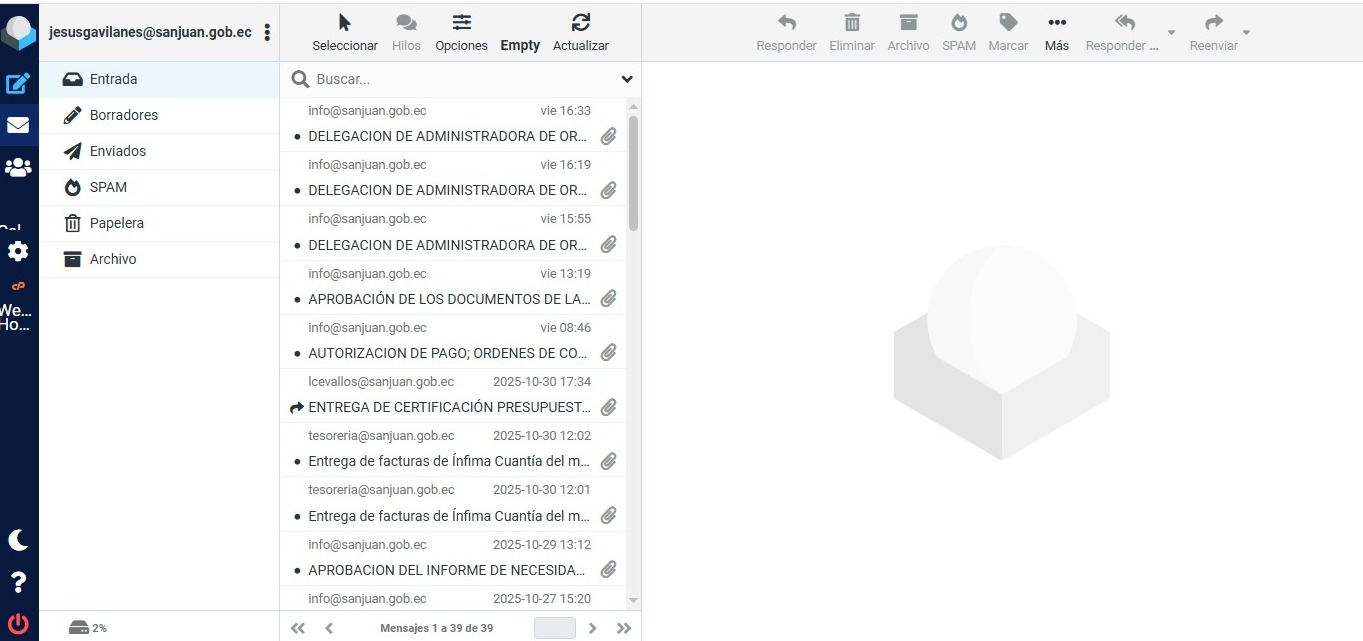Screen dimensions: 1363x641
Task: Toggle dark mode moon icon
Action: pyautogui.click(x=18, y=540)
